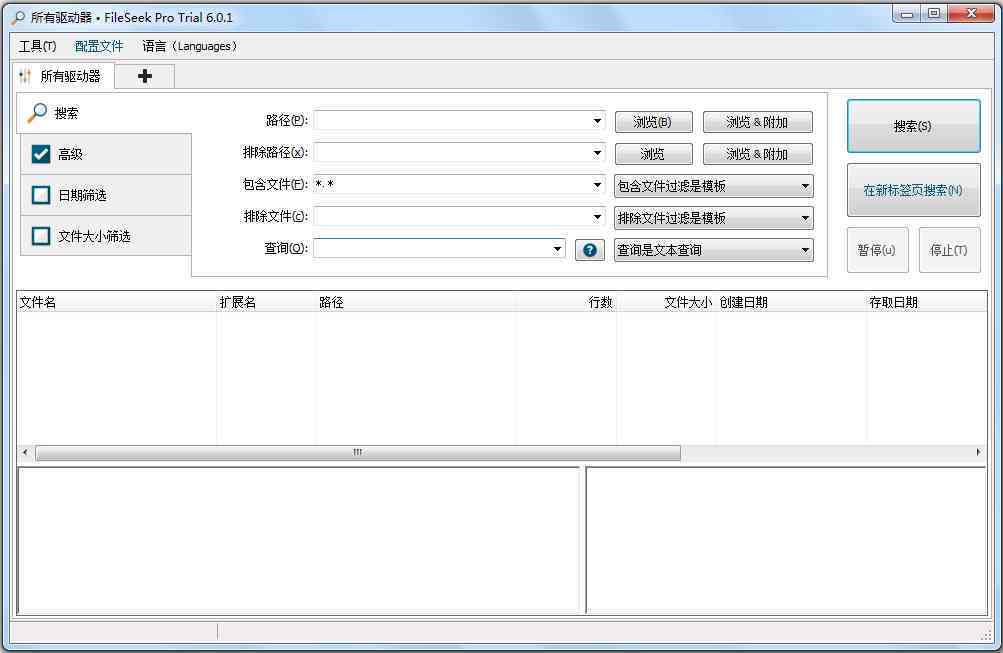
Task: Minimize the FileSeek window
Action: point(906,14)
